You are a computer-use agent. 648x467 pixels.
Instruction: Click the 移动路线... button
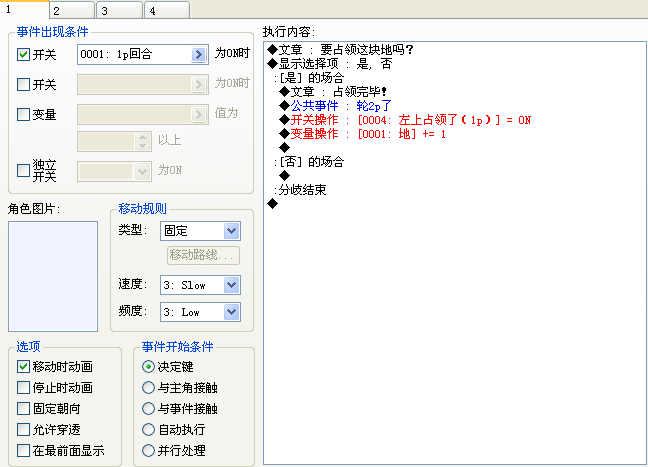coord(203,255)
